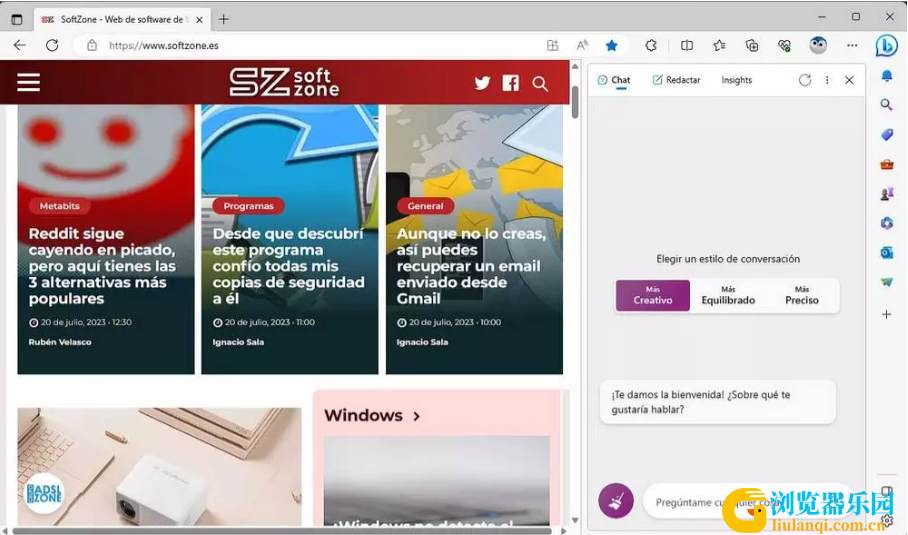Open the Gmail email recovery article headline
Image resolution: width=908 pixels, height=535 pixels.
coord(471,266)
